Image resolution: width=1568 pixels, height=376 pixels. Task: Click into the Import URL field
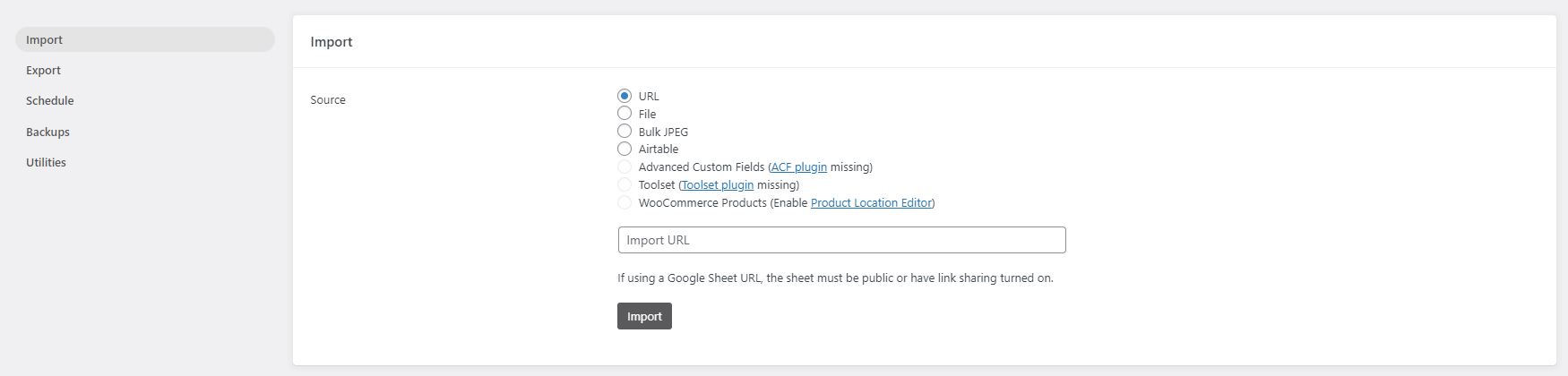coord(841,240)
